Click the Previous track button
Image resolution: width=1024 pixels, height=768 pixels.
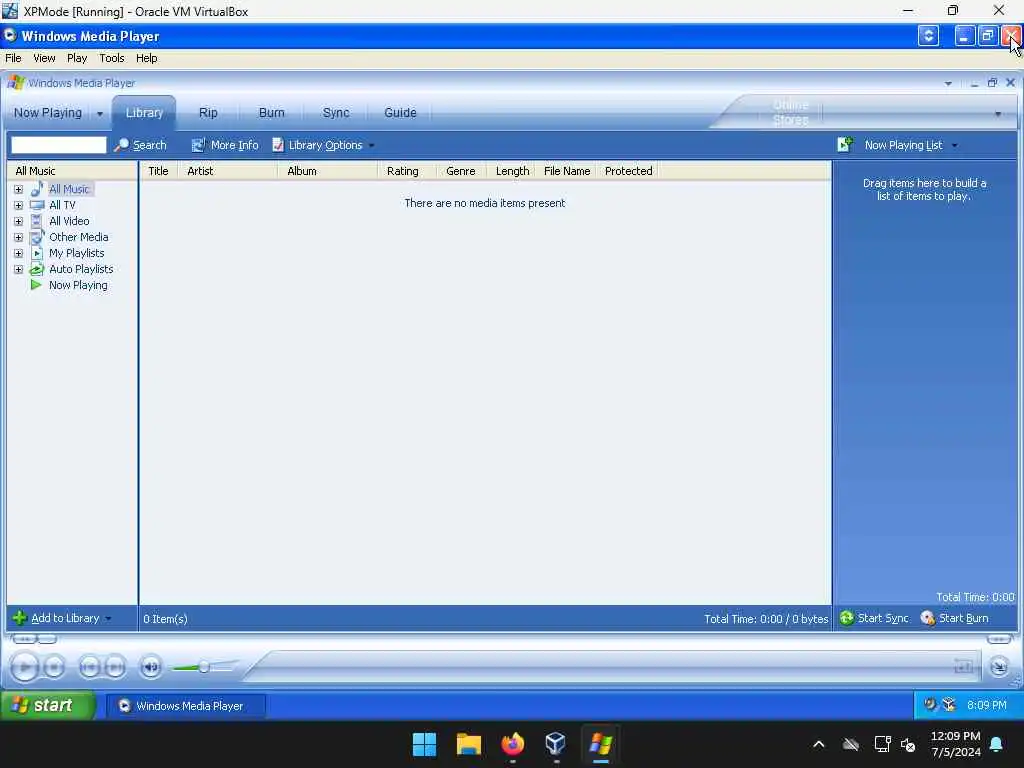[x=89, y=667]
